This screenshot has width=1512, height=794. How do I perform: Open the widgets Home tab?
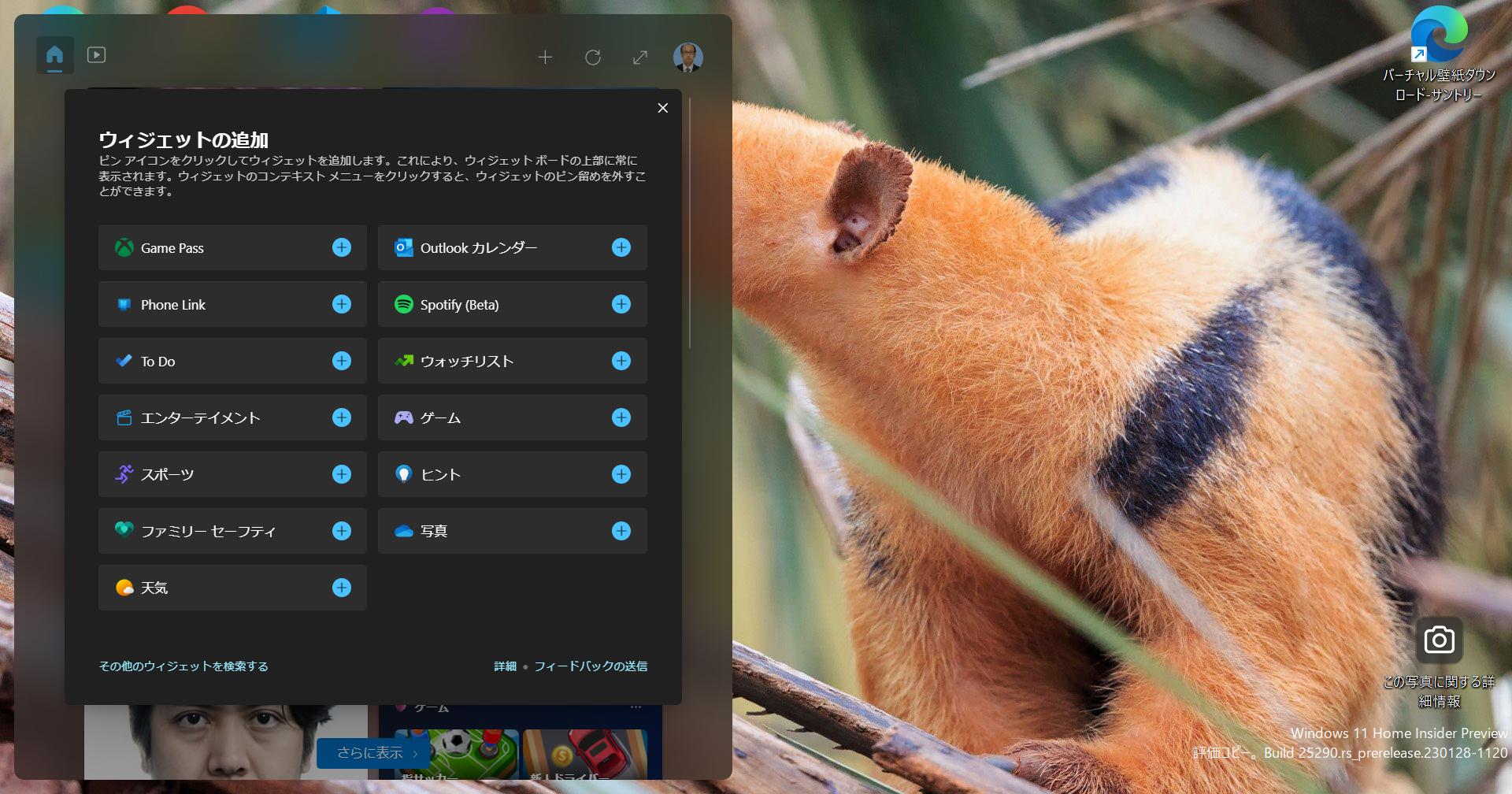[x=54, y=55]
